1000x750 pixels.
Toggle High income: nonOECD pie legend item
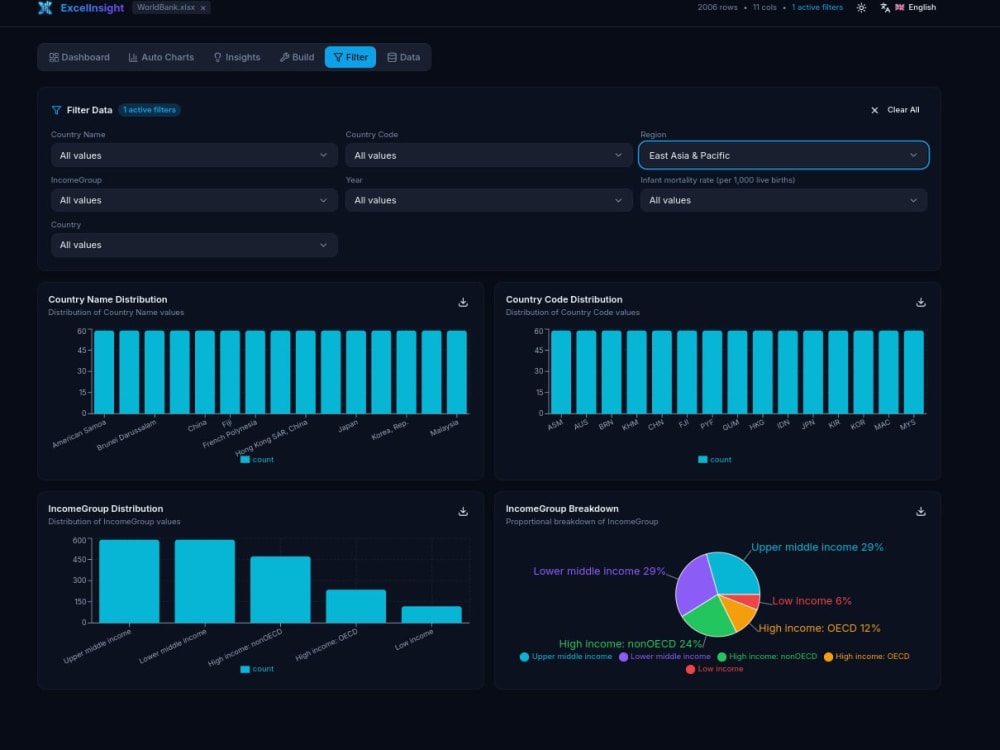767,656
